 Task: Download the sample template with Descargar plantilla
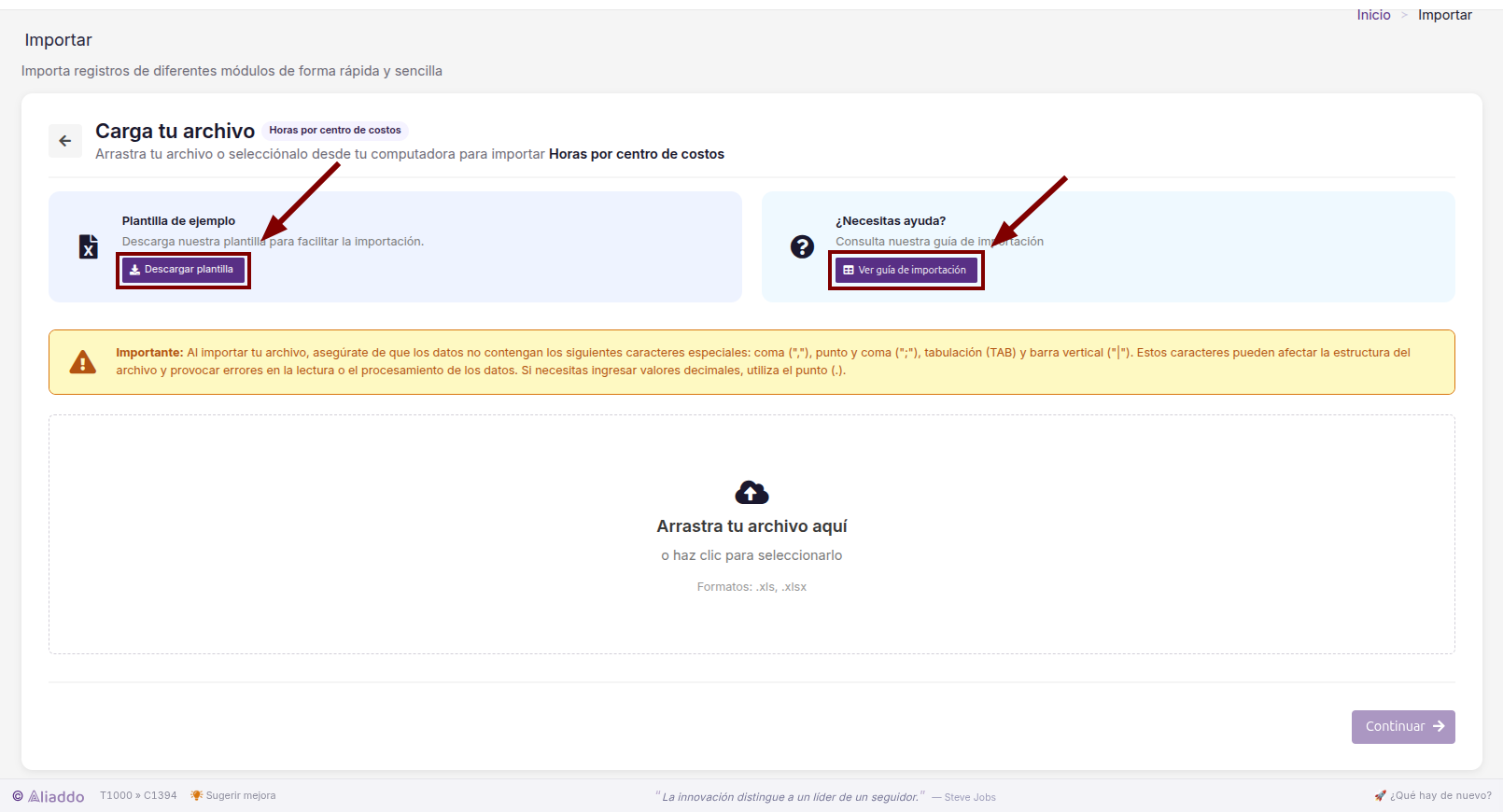click(183, 270)
